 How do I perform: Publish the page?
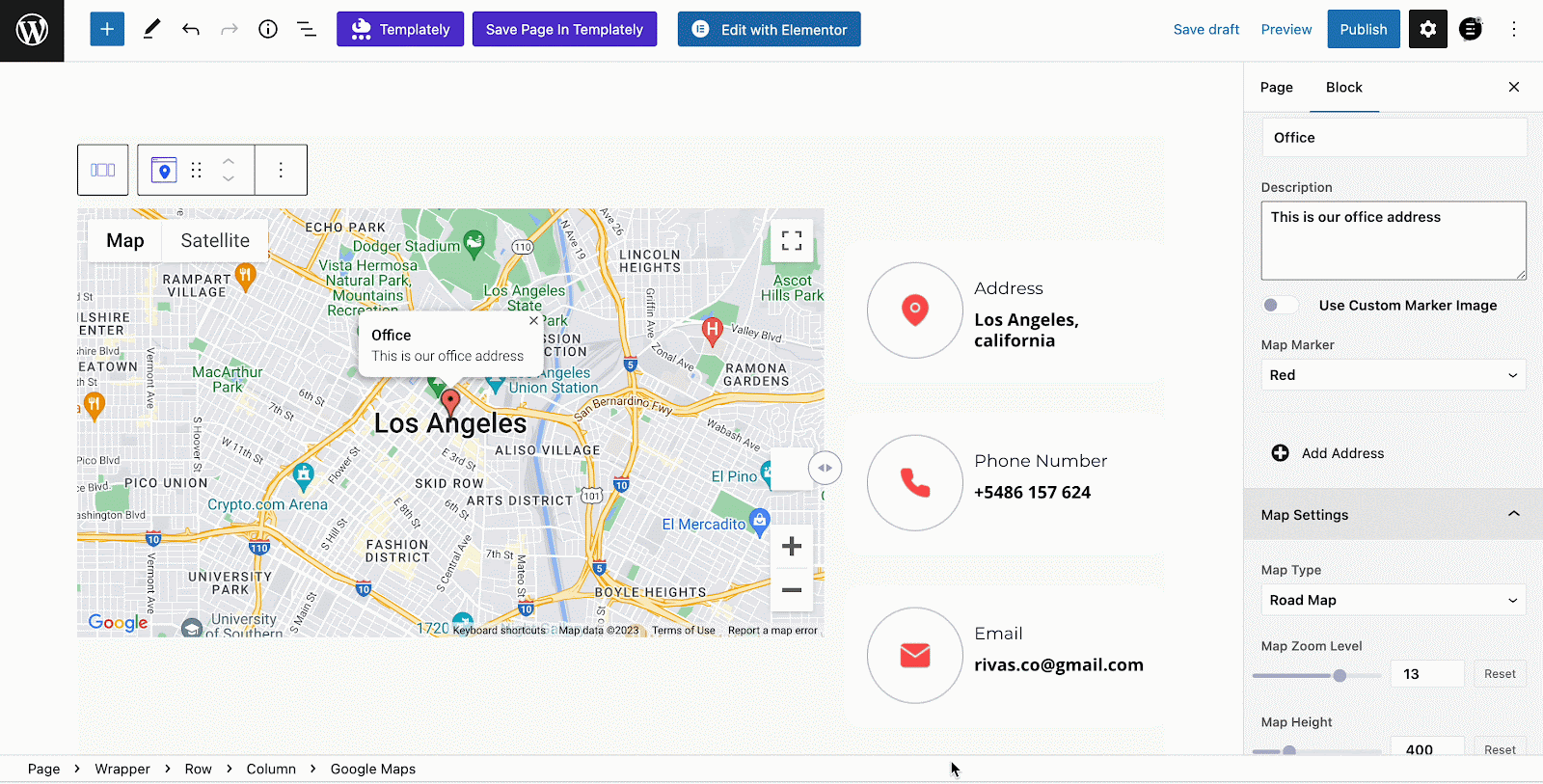click(x=1364, y=29)
